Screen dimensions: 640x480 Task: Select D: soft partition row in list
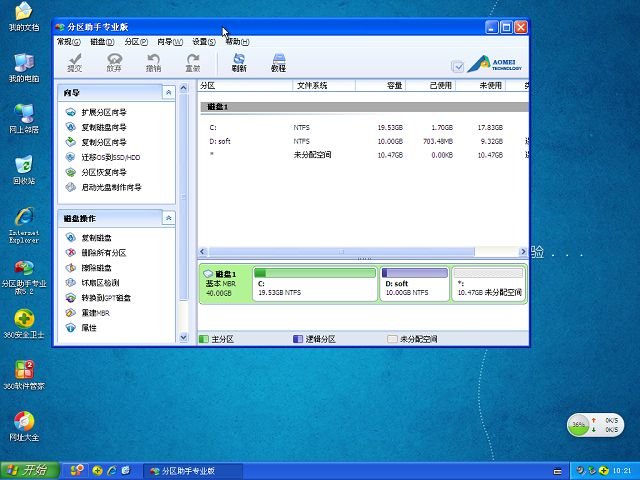[x=363, y=141]
